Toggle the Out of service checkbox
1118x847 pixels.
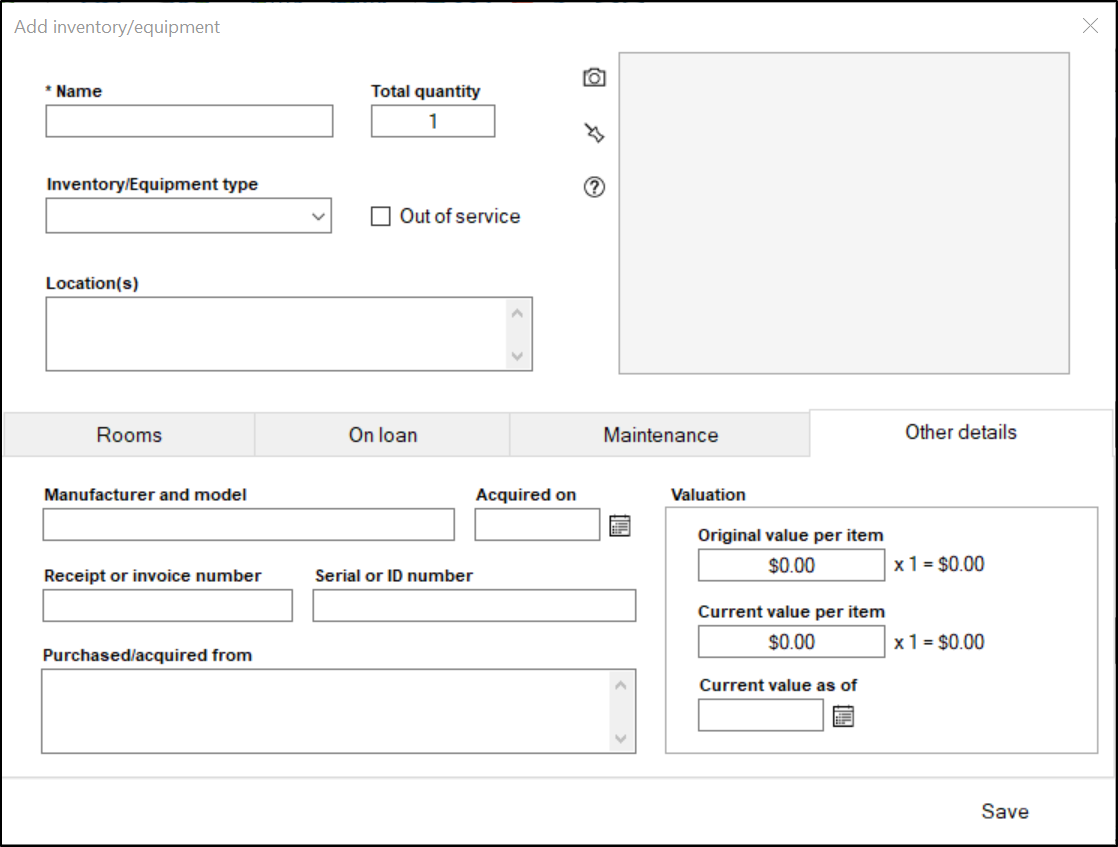[x=381, y=217]
